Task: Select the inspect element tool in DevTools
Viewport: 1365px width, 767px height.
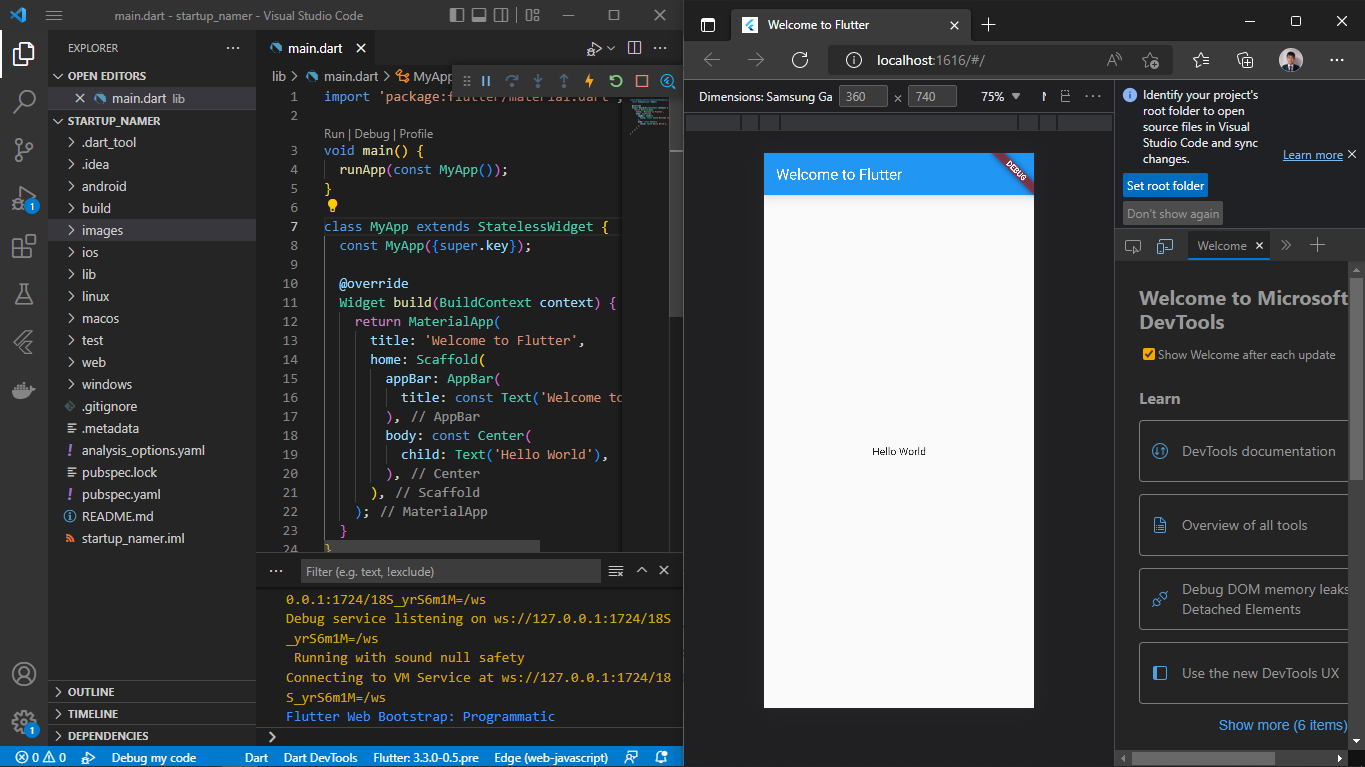Action: click(1133, 245)
